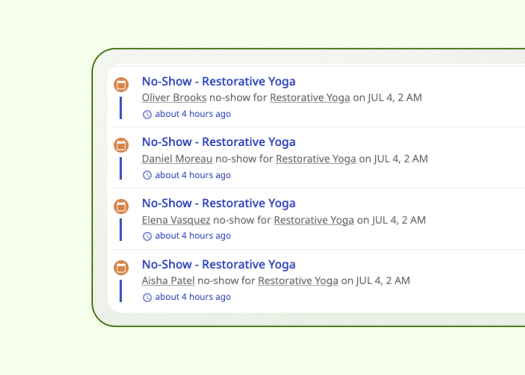The width and height of the screenshot is (525, 375).
Task: Open Restorative Yoga link in Oliver Brooks row
Action: click(x=310, y=97)
